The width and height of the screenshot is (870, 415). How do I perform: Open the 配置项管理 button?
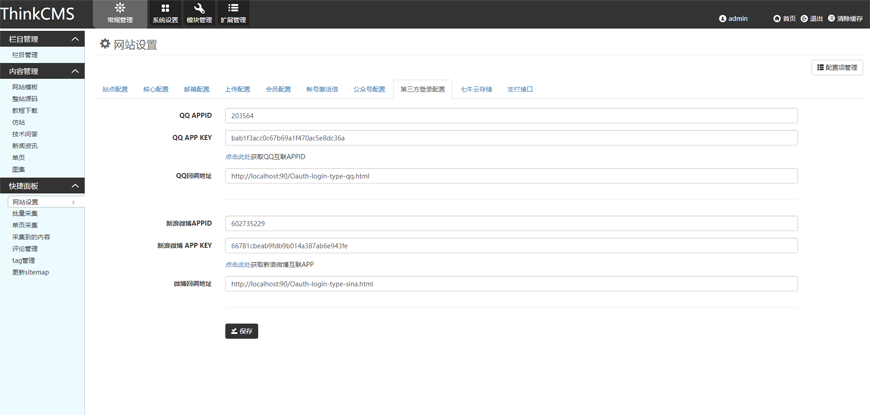837,67
